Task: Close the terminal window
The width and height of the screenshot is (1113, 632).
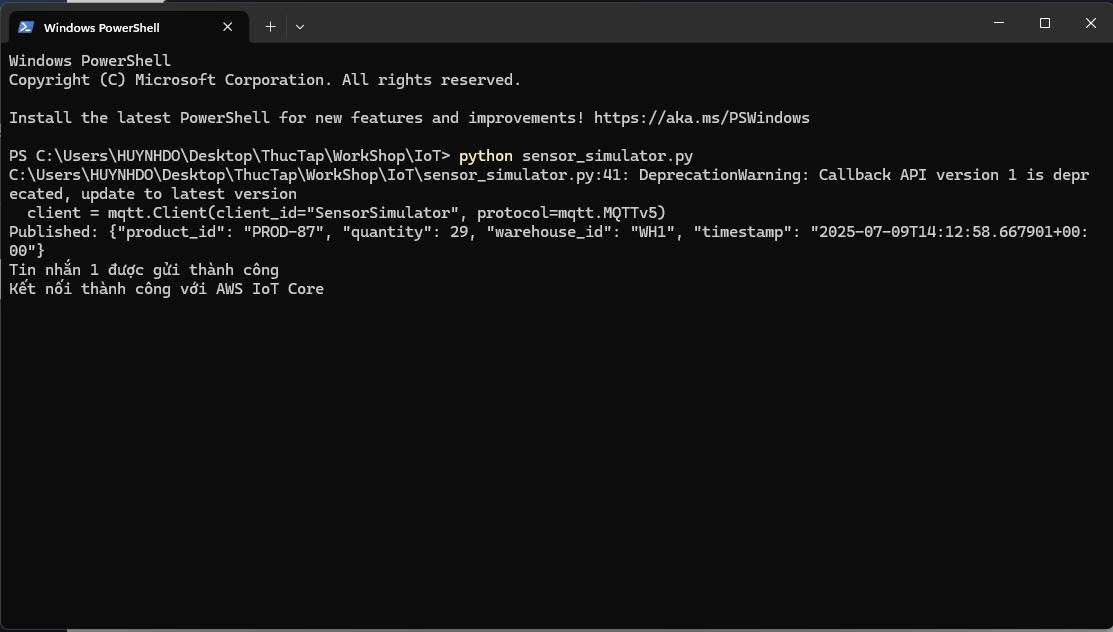Action: (x=1090, y=23)
